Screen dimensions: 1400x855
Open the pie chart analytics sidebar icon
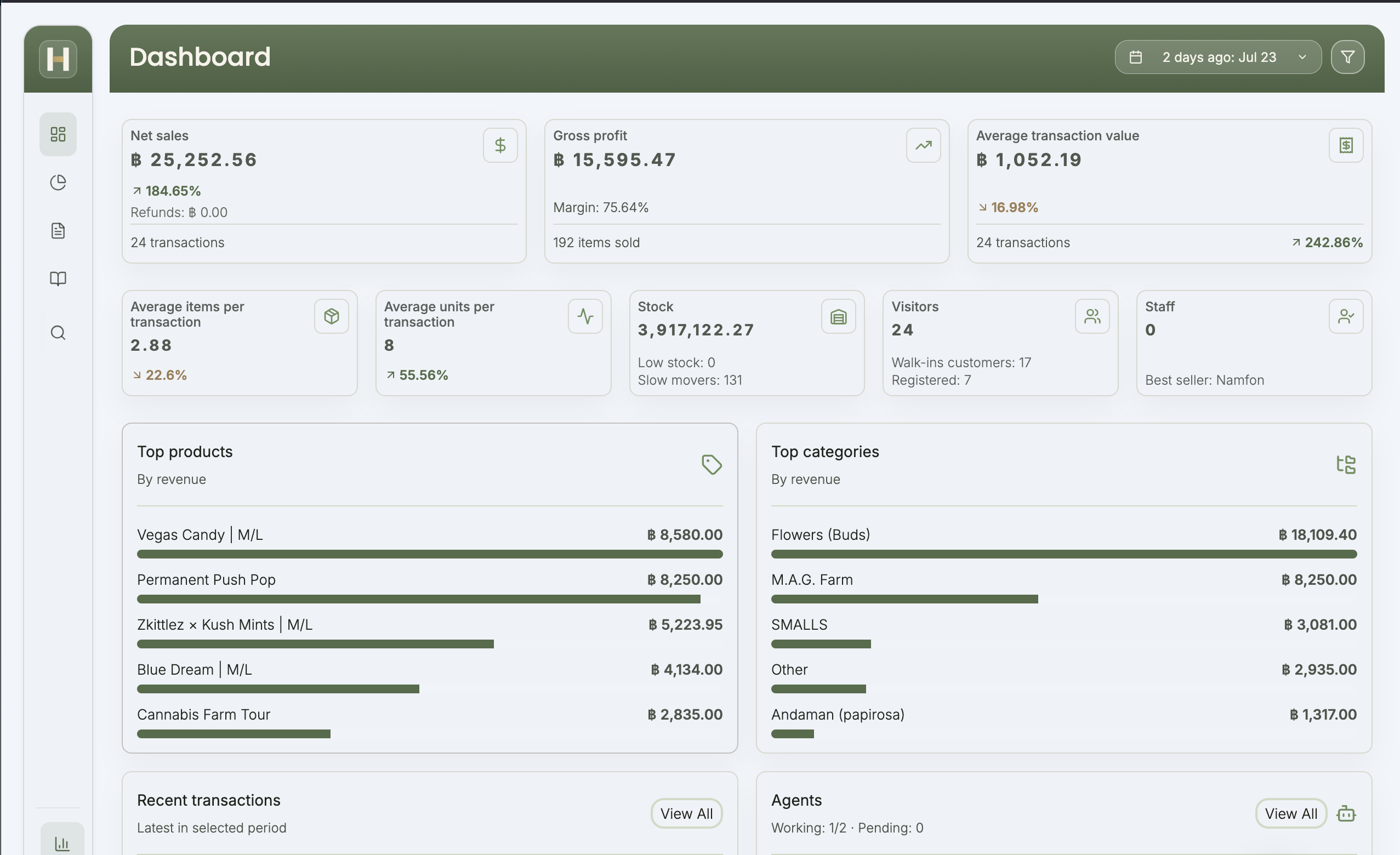coord(58,183)
